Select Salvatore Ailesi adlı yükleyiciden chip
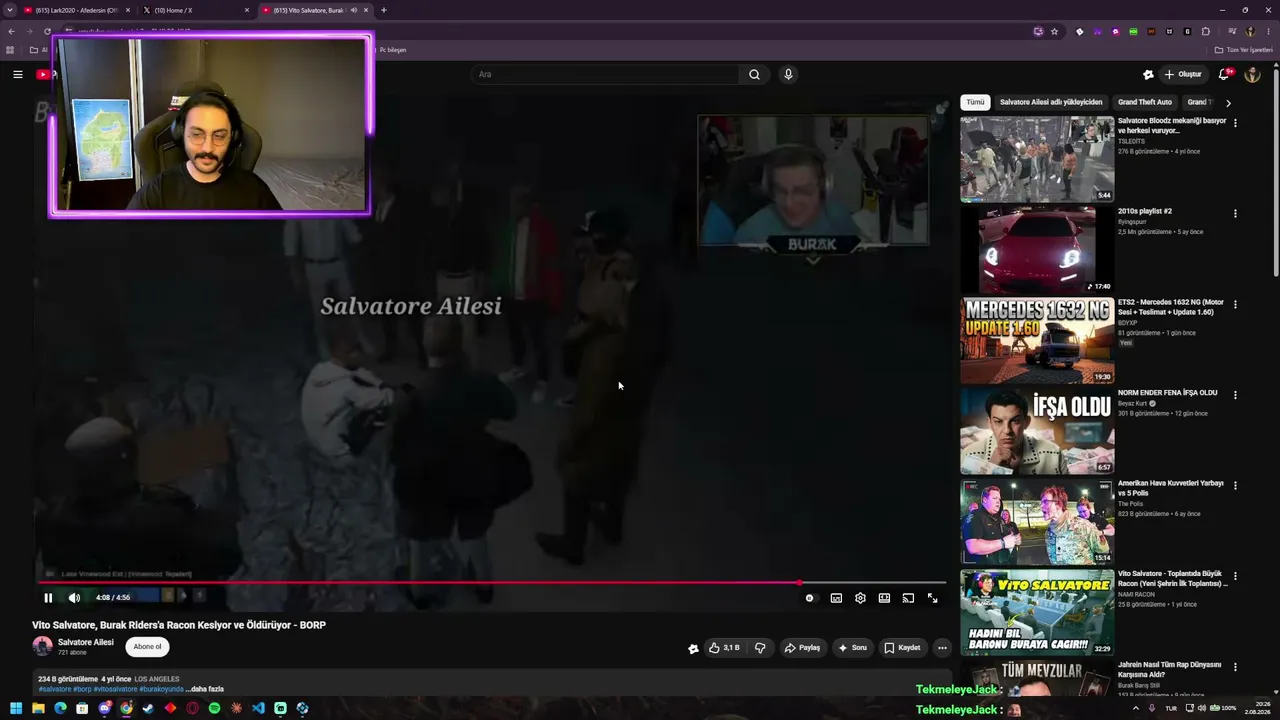 pyautogui.click(x=1051, y=102)
